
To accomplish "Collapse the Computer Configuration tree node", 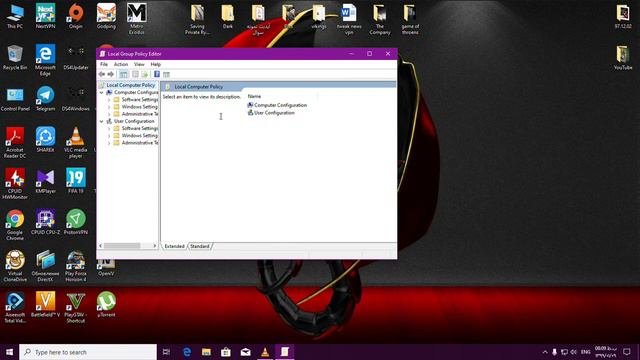I will coord(102,93).
